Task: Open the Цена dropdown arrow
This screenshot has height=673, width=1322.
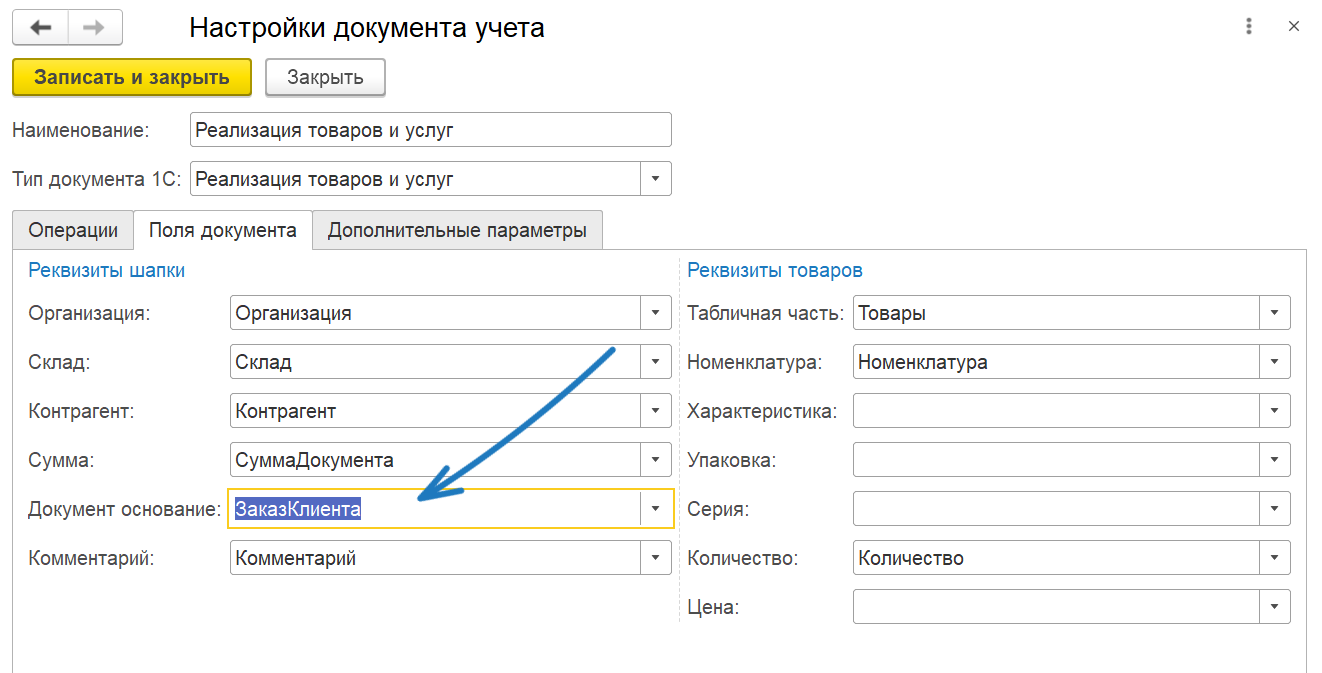Action: (1274, 607)
